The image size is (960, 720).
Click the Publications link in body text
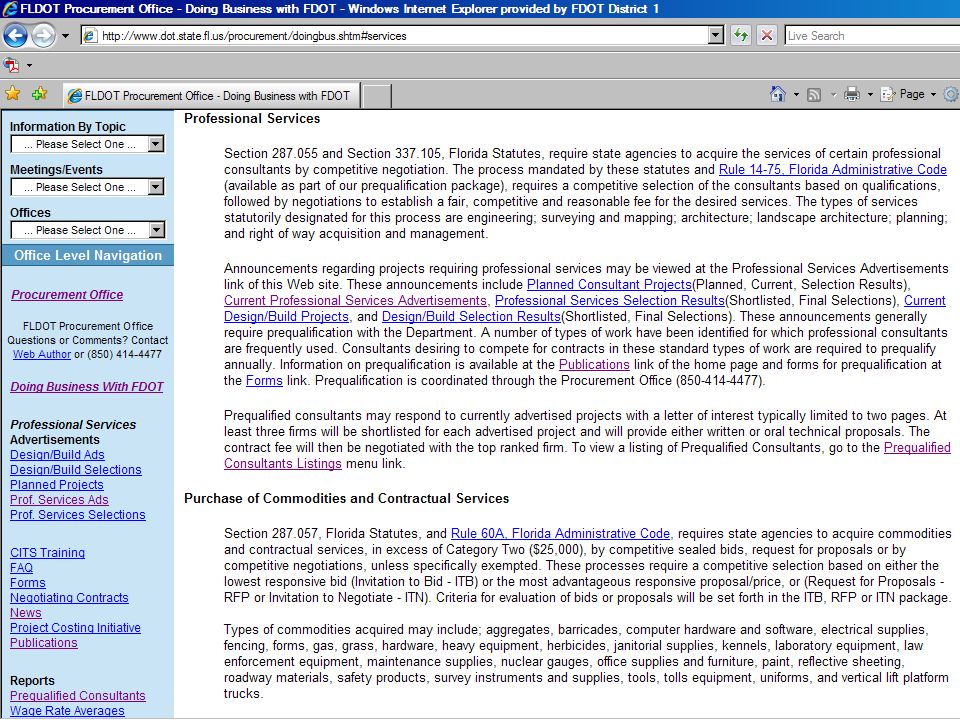(594, 364)
